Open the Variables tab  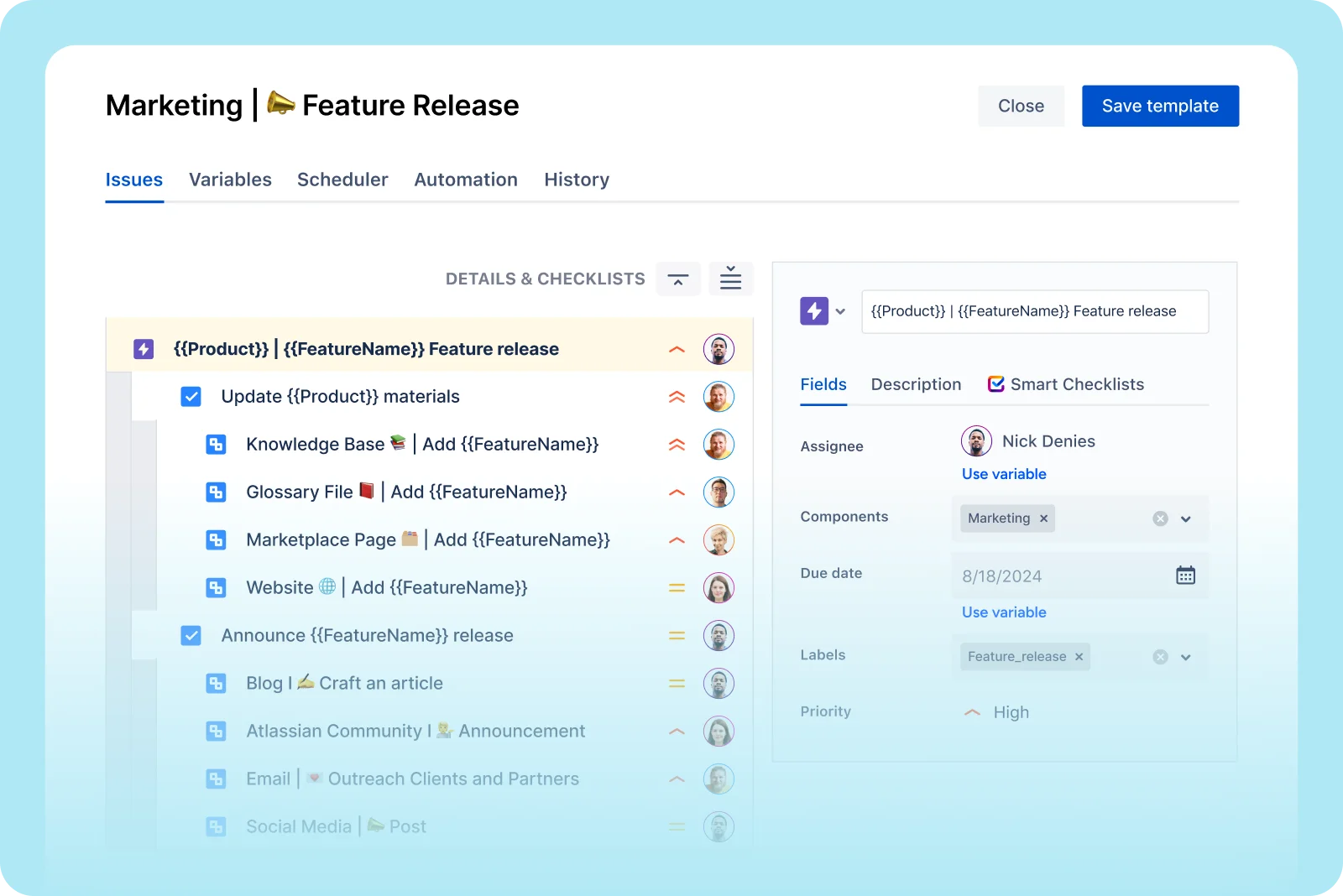coord(230,180)
